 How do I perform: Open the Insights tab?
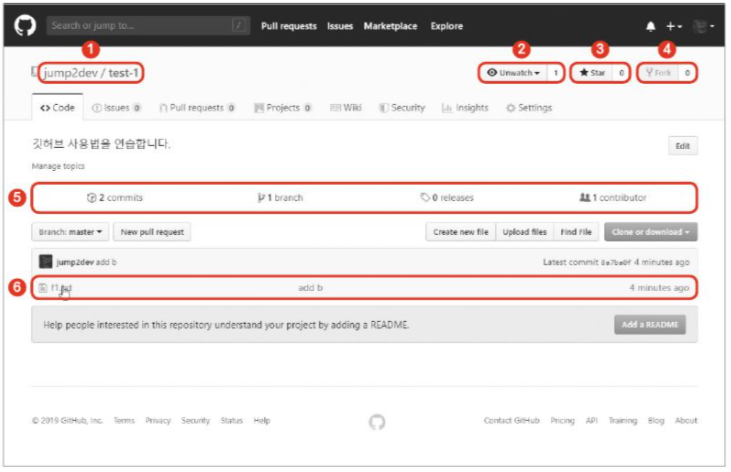click(x=465, y=108)
